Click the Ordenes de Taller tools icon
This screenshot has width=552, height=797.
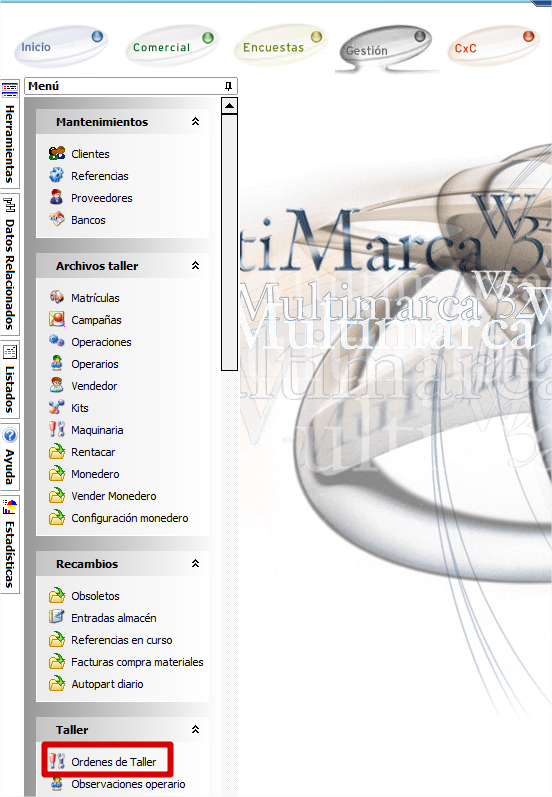click(x=57, y=761)
